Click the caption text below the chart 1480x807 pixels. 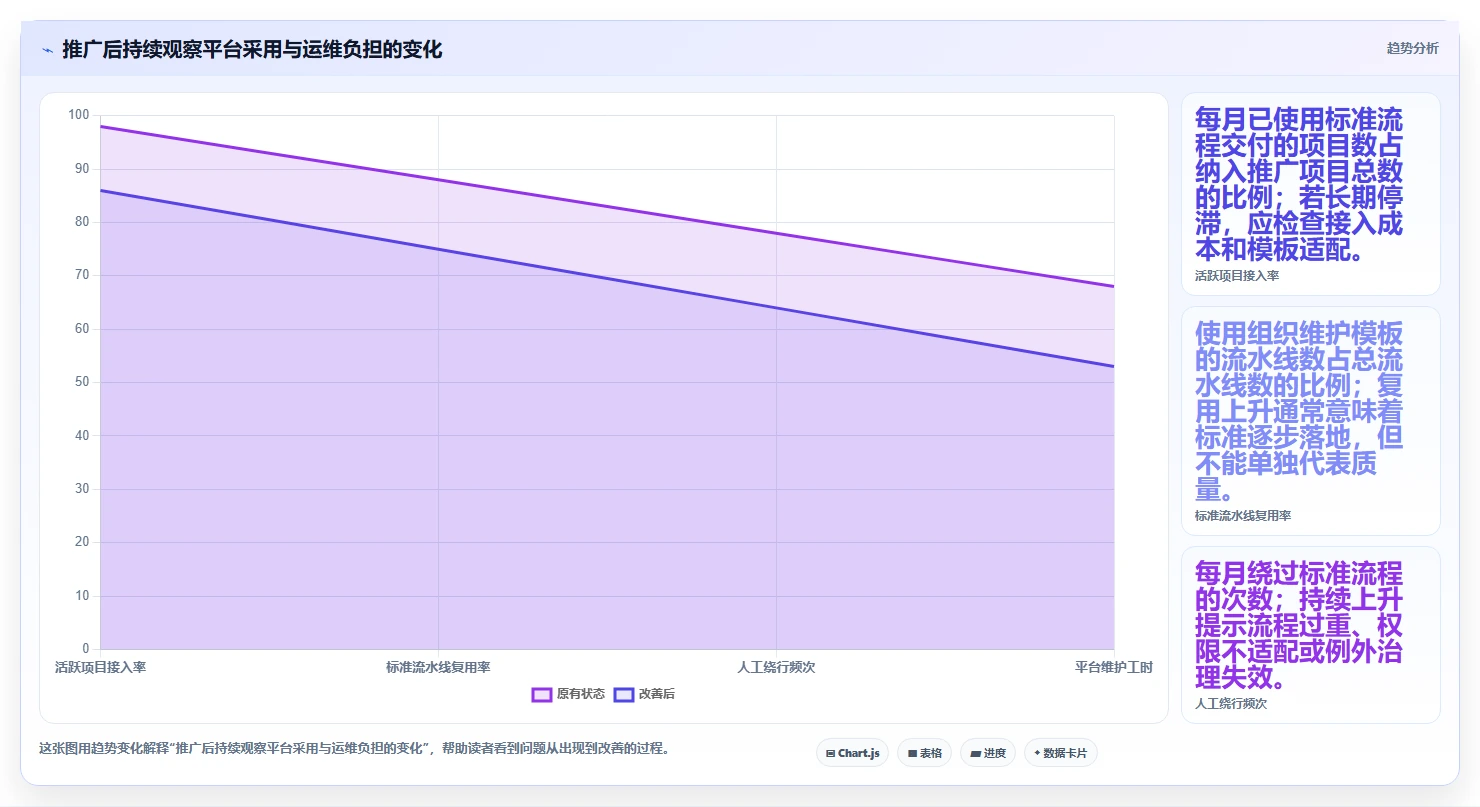354,748
